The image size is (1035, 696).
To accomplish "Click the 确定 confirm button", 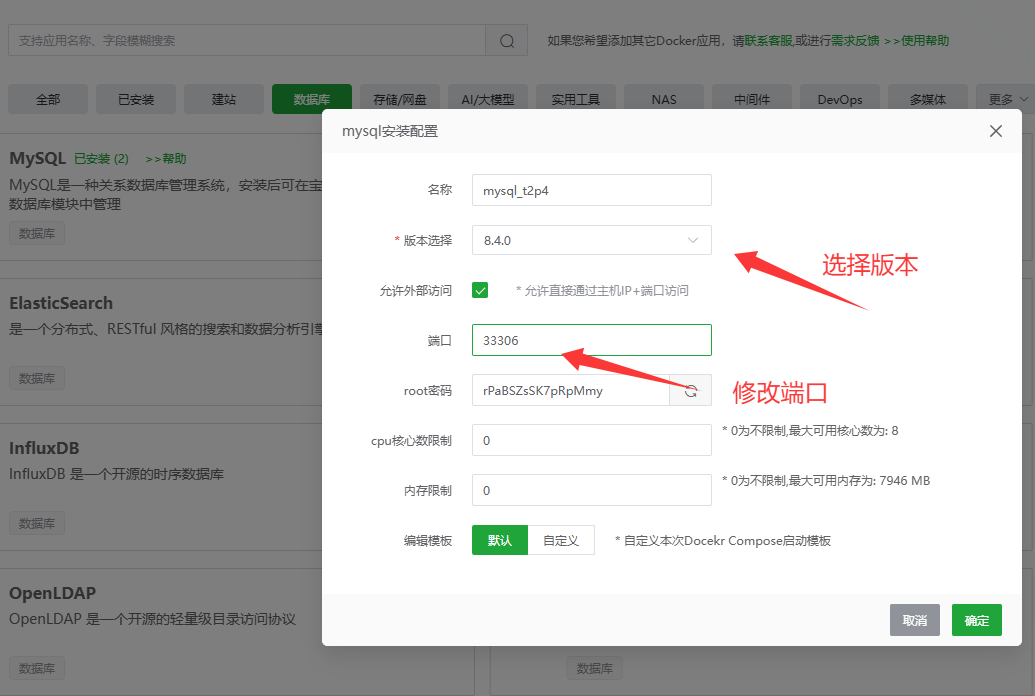I will (976, 620).
